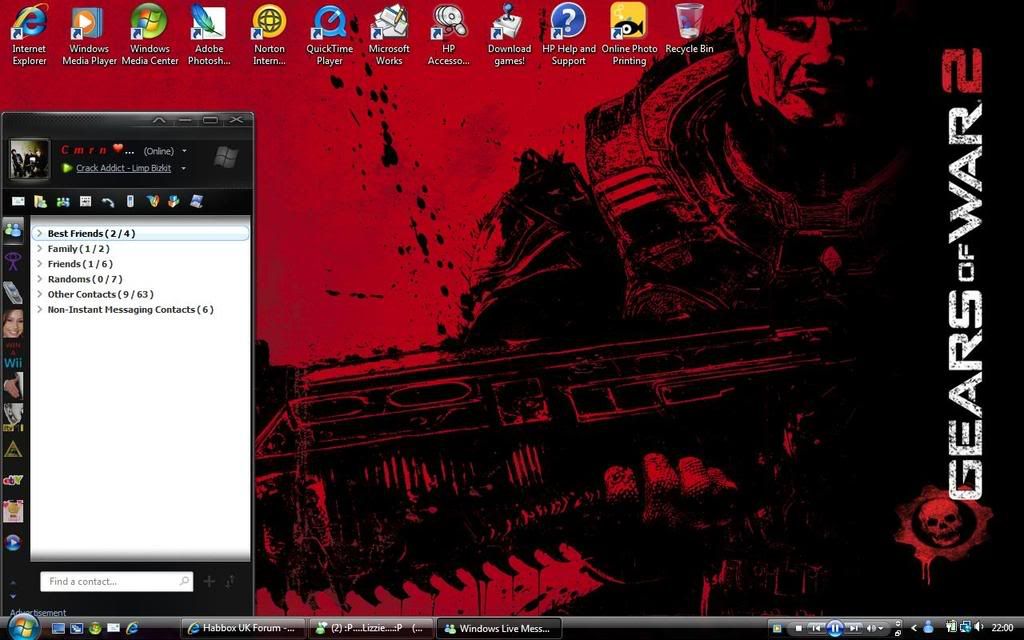Click the Windows Start orb button
This screenshot has height=640, width=1024.
pyautogui.click(x=23, y=627)
